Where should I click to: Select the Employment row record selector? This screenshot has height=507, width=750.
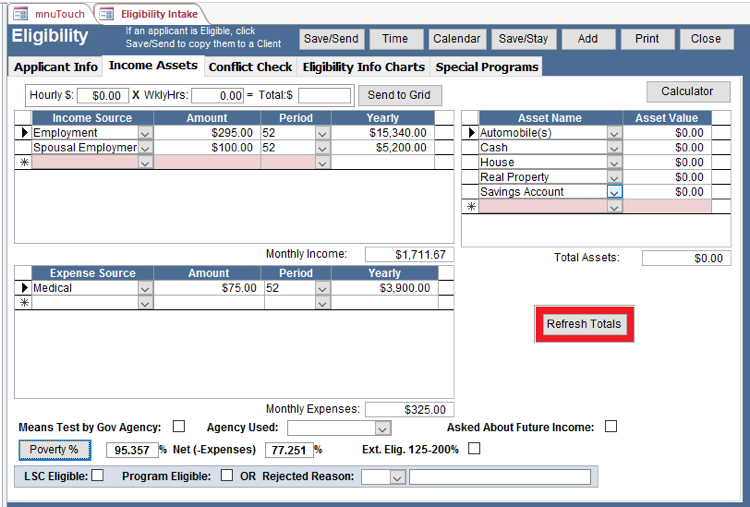24,133
